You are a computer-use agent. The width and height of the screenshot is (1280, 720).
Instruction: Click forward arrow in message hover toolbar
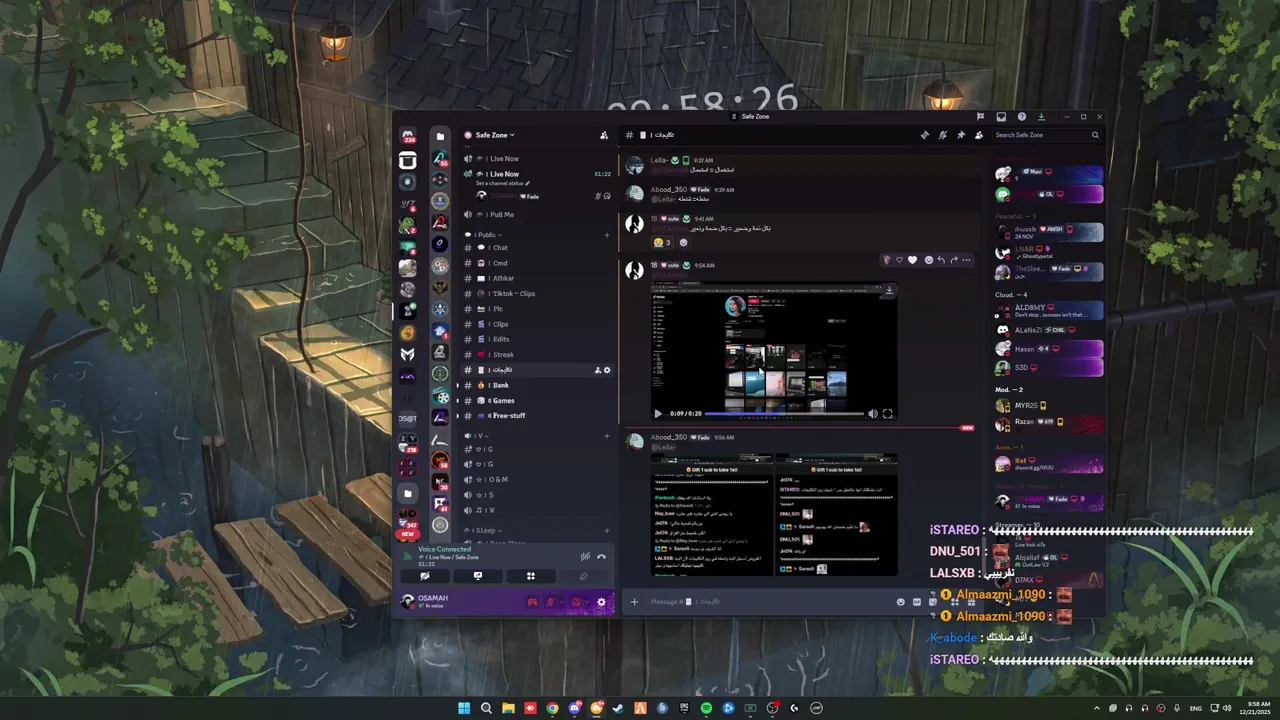pos(953,260)
